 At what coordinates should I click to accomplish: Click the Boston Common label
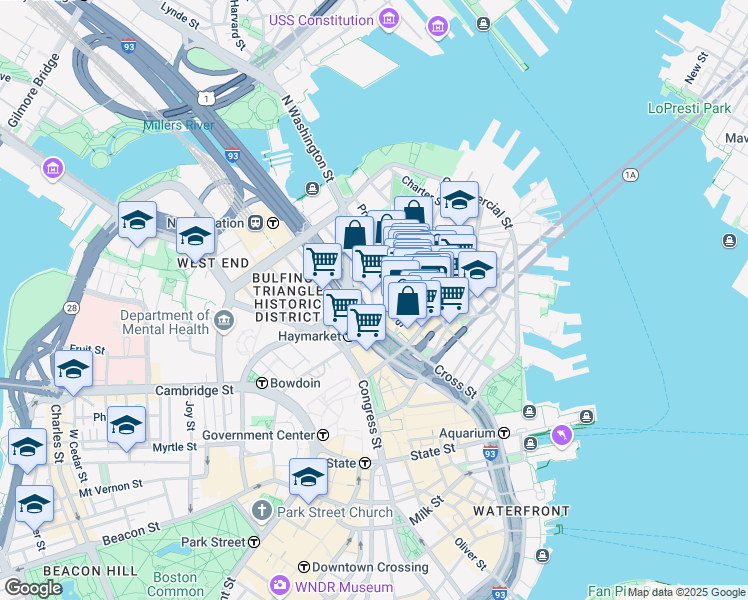pos(175,584)
